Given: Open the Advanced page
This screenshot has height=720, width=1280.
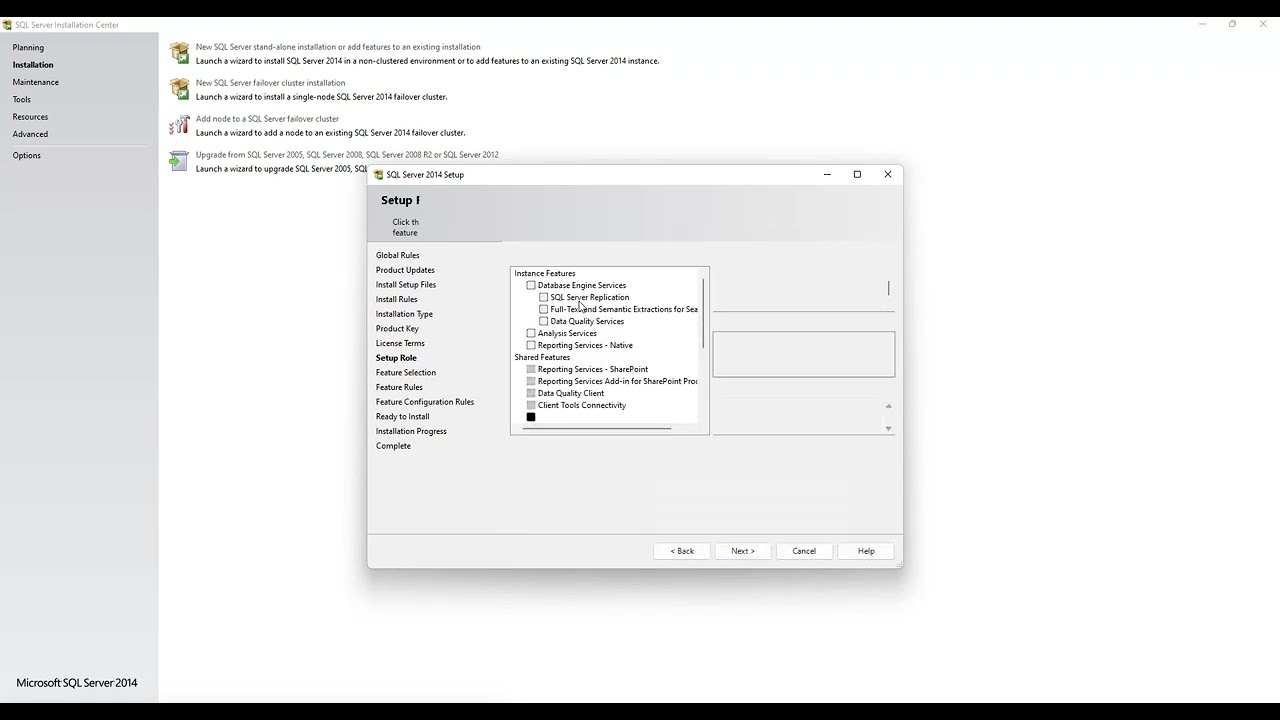Looking at the screenshot, I should 30,134.
